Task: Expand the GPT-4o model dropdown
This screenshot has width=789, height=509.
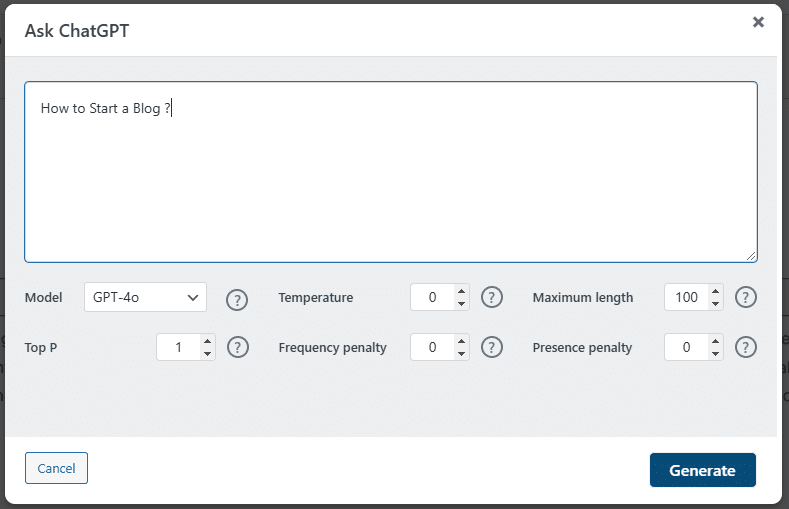Action: coord(145,297)
